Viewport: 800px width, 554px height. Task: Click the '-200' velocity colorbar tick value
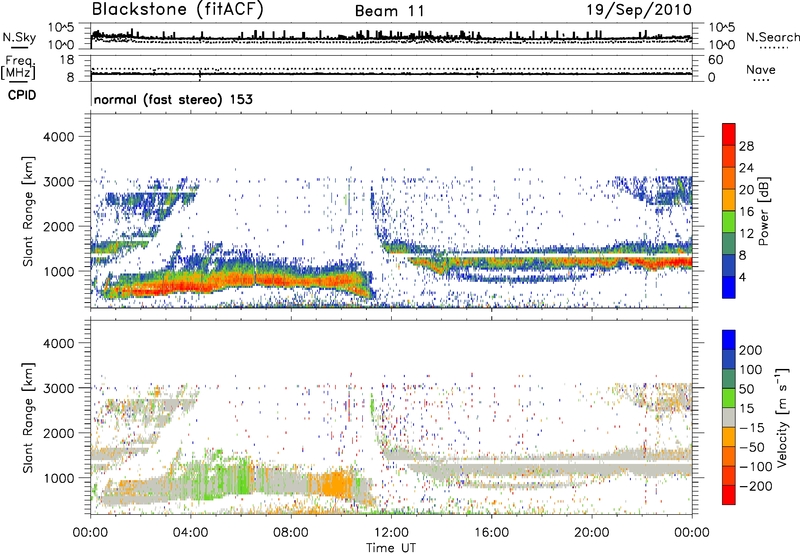(755, 486)
